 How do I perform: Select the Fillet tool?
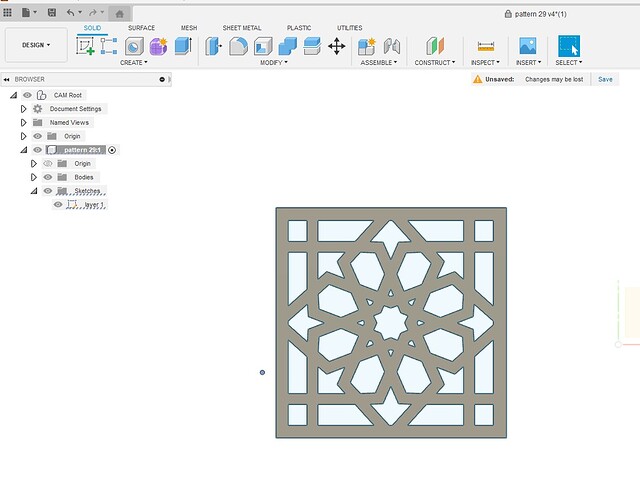[x=238, y=46]
